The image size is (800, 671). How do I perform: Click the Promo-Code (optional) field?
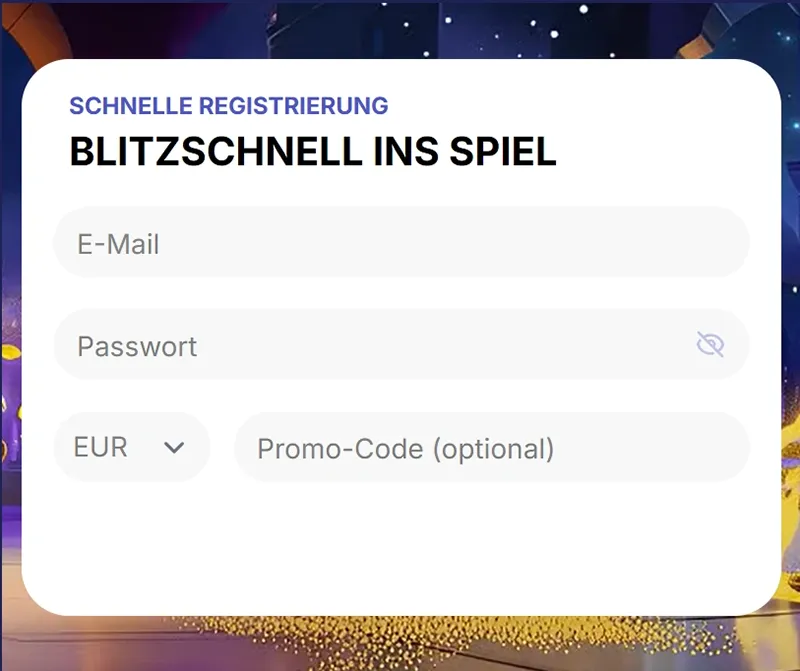click(491, 447)
